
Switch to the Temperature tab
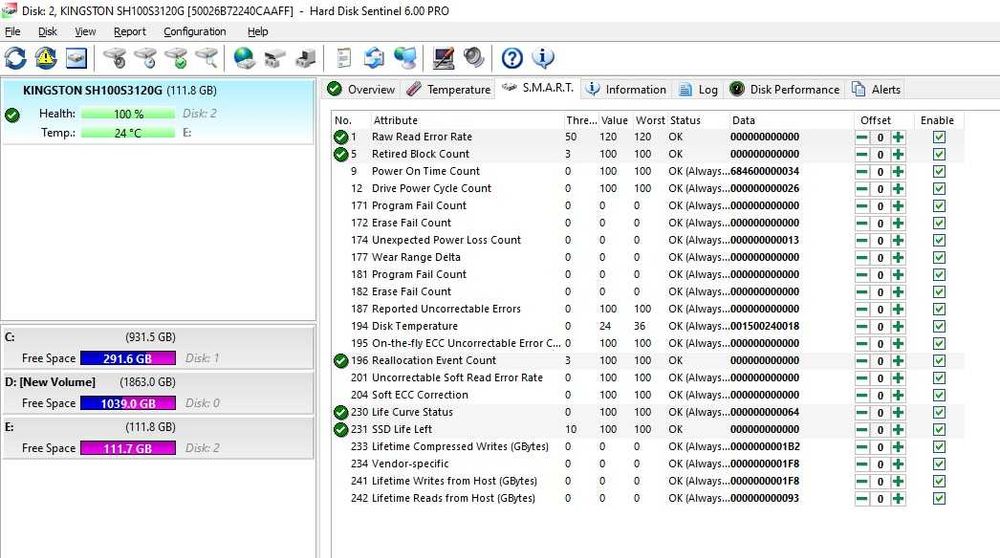(449, 89)
